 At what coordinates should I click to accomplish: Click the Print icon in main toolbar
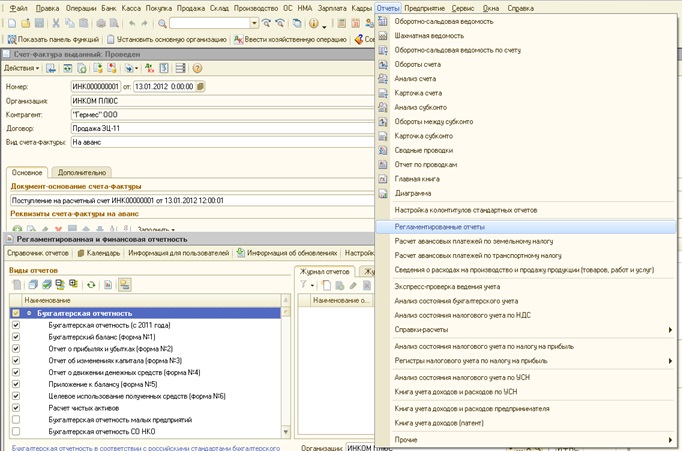[x=101, y=23]
